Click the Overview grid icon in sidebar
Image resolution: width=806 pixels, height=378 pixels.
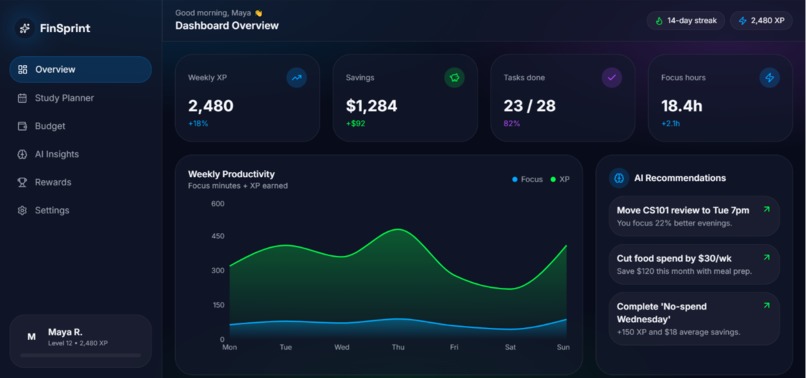coord(22,69)
